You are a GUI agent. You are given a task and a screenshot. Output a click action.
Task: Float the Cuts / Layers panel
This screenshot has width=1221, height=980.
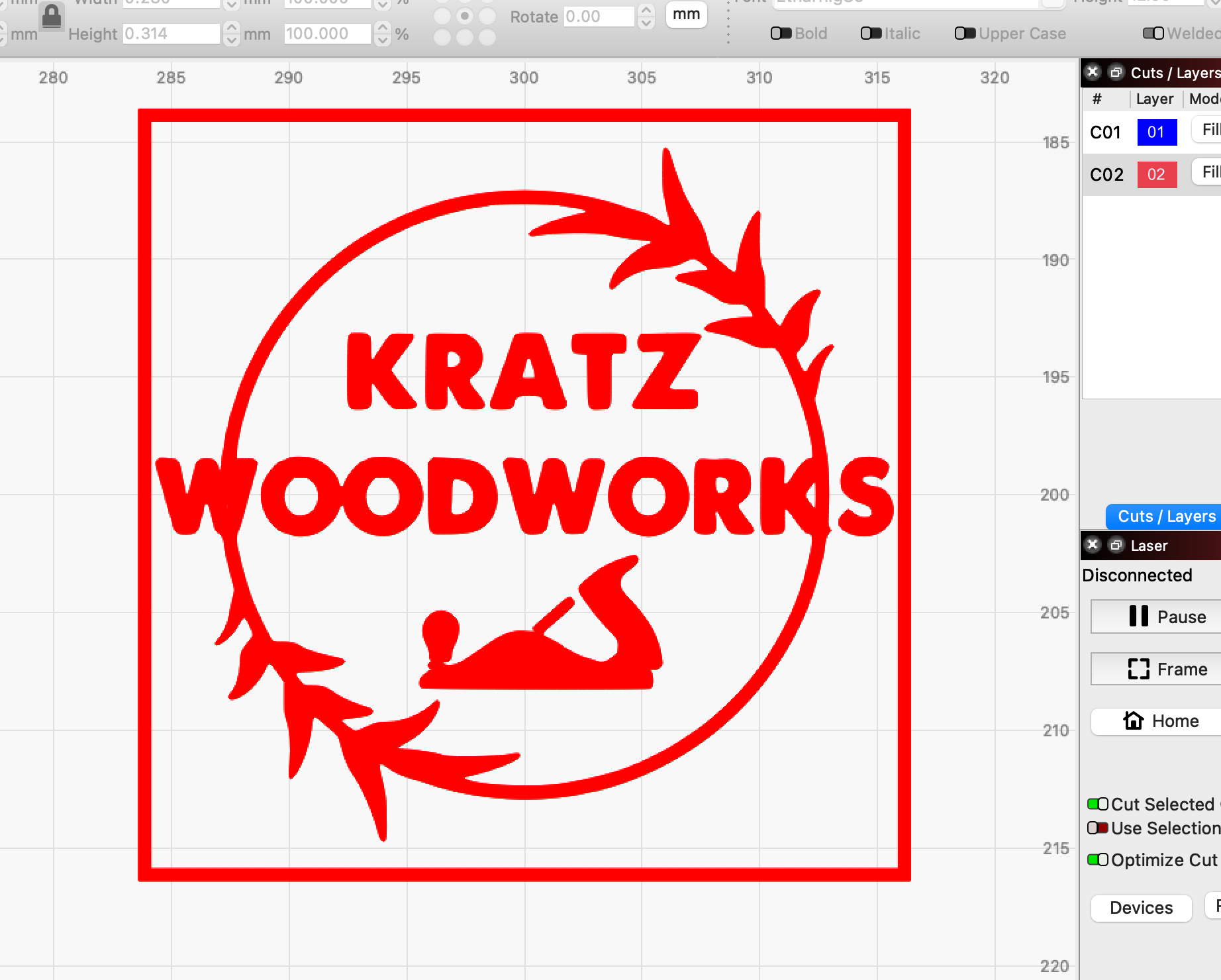tap(1116, 72)
